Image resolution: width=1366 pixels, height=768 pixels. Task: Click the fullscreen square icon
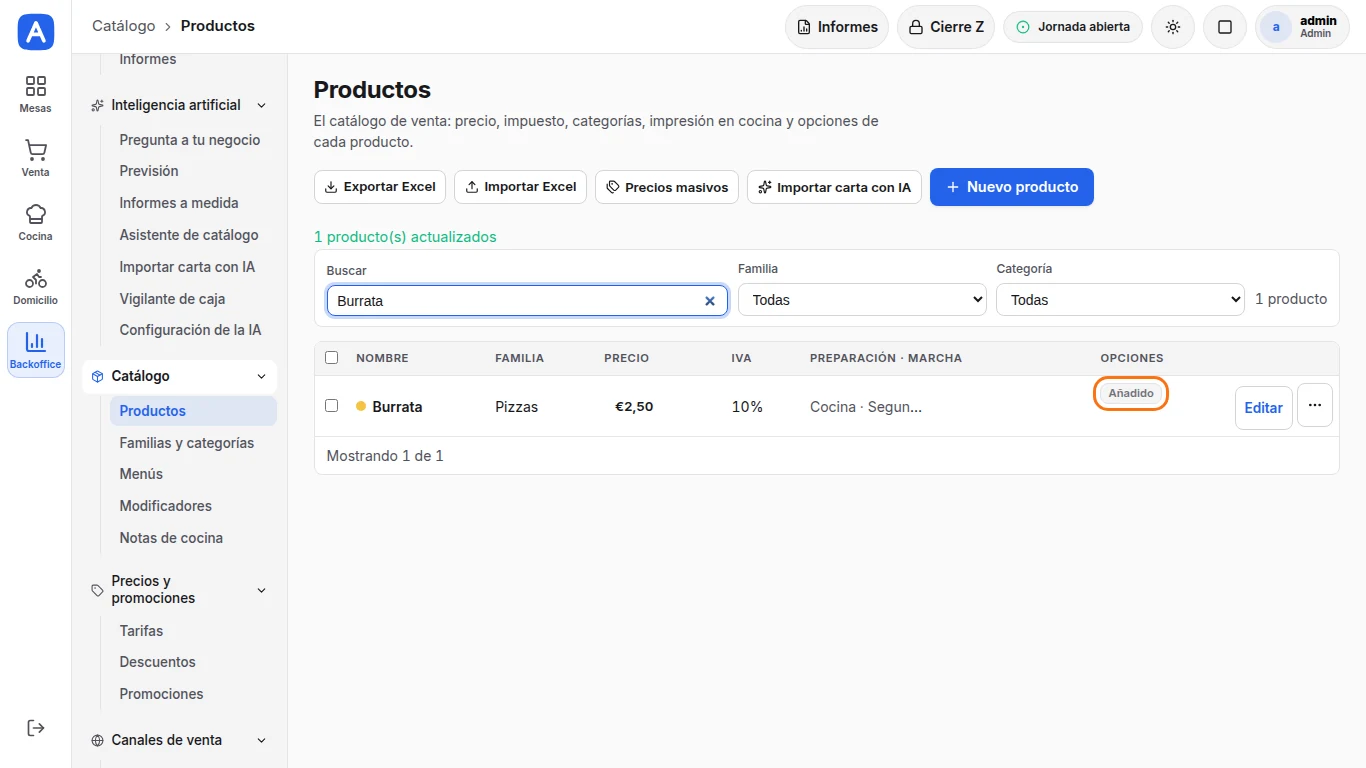[x=1225, y=27]
